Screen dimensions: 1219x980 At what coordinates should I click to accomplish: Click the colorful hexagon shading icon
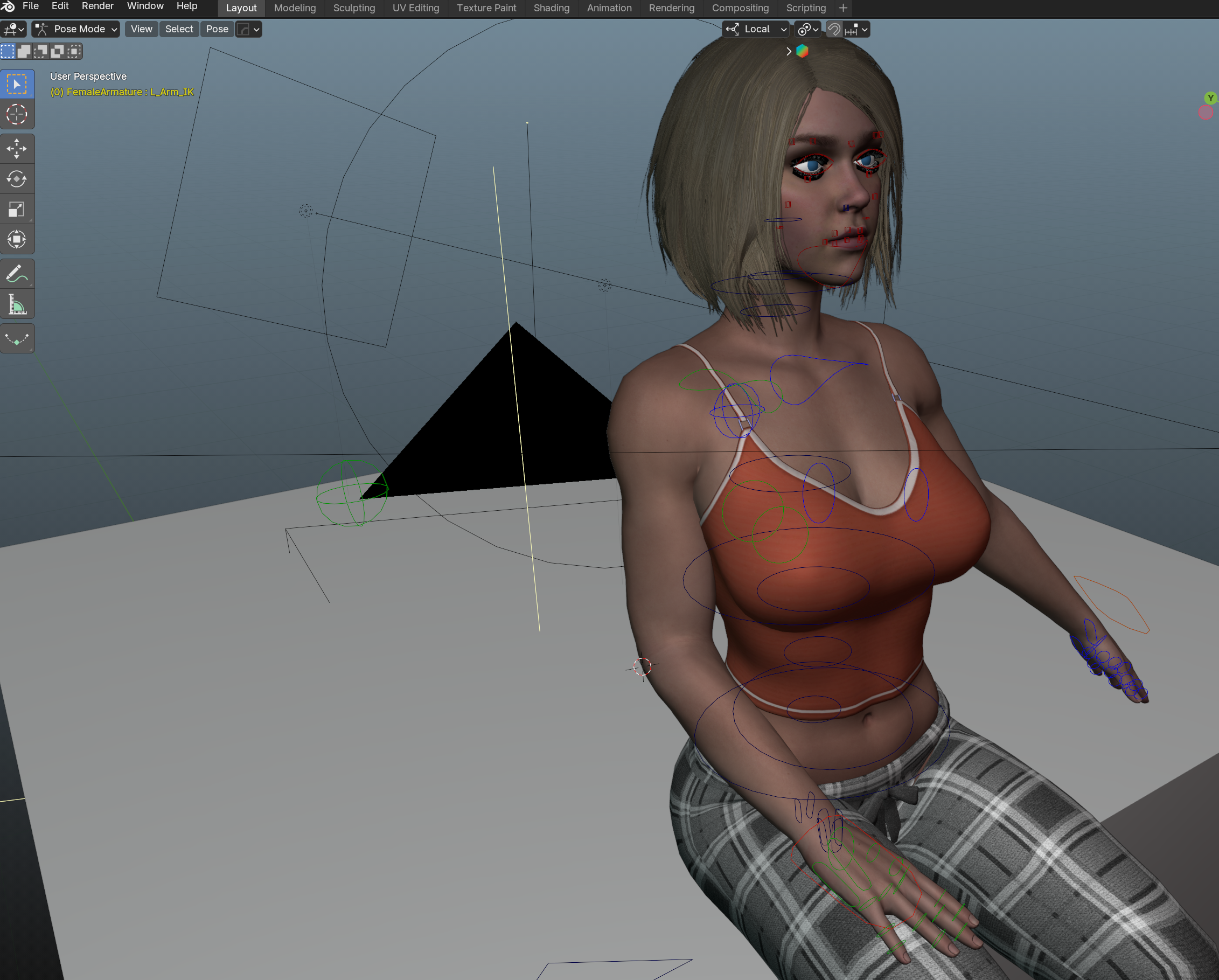point(802,51)
